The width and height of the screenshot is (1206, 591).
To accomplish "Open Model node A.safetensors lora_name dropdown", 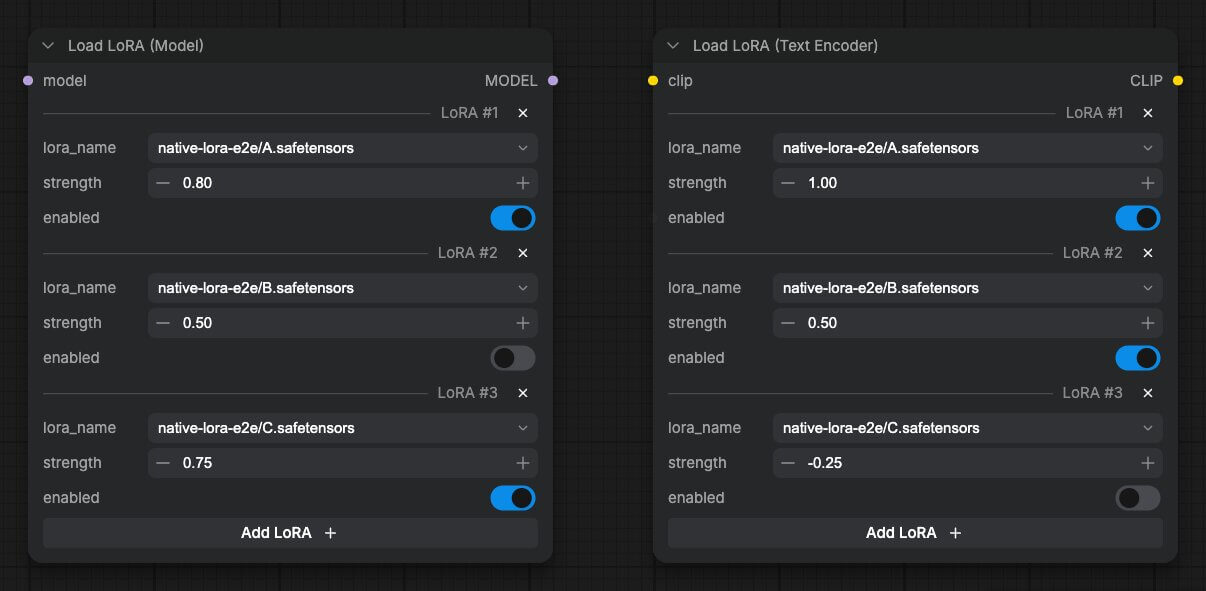I will pyautogui.click(x=343, y=148).
